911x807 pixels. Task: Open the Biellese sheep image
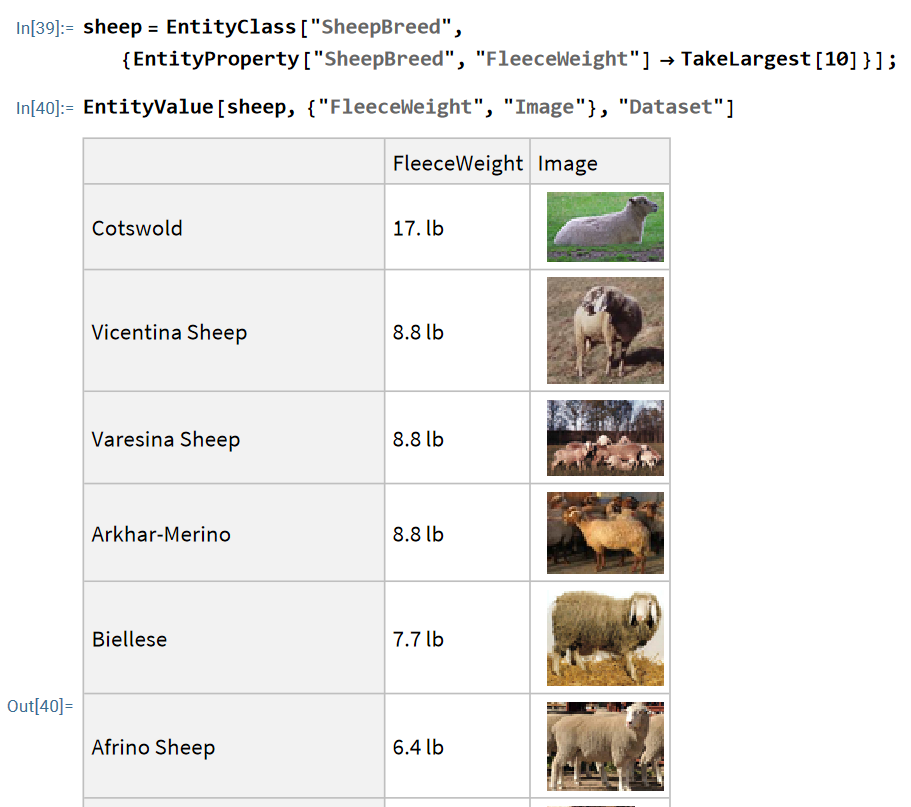coord(605,637)
